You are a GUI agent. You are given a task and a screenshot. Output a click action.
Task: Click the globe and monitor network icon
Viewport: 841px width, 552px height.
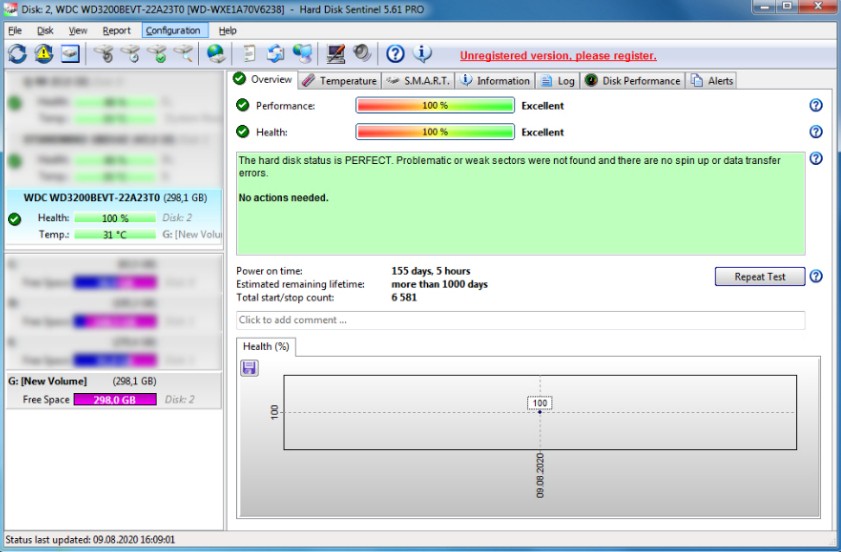(x=303, y=54)
